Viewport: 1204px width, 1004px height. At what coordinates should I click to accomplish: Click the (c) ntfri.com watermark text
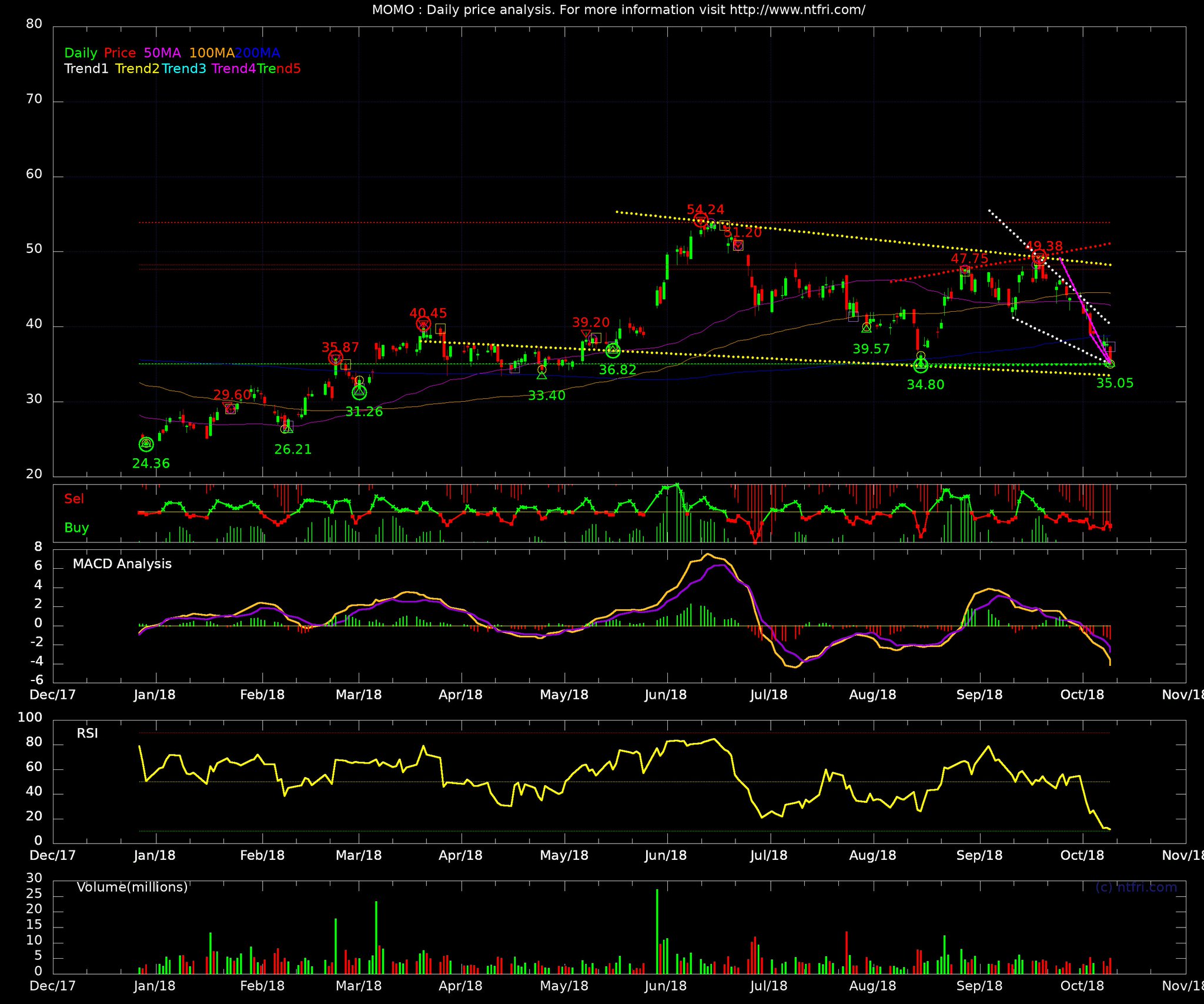1136,887
